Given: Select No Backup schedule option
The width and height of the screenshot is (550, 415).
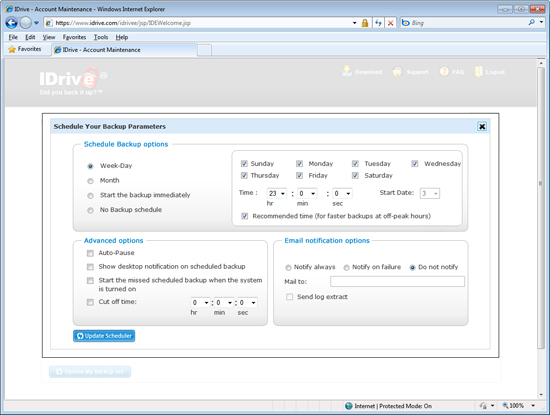Looking at the screenshot, I should coord(90,210).
